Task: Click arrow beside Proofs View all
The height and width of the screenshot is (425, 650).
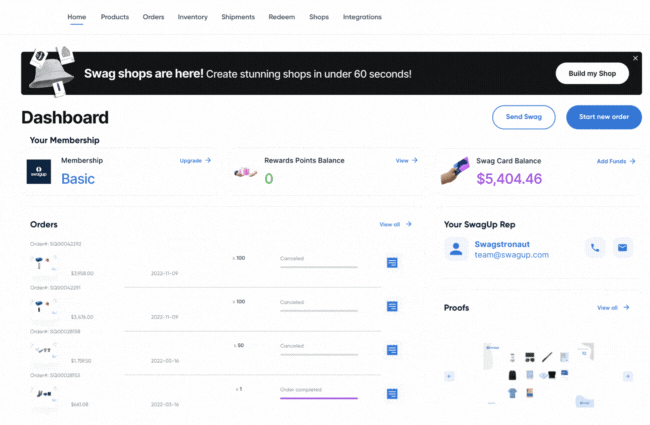Action: click(626, 307)
